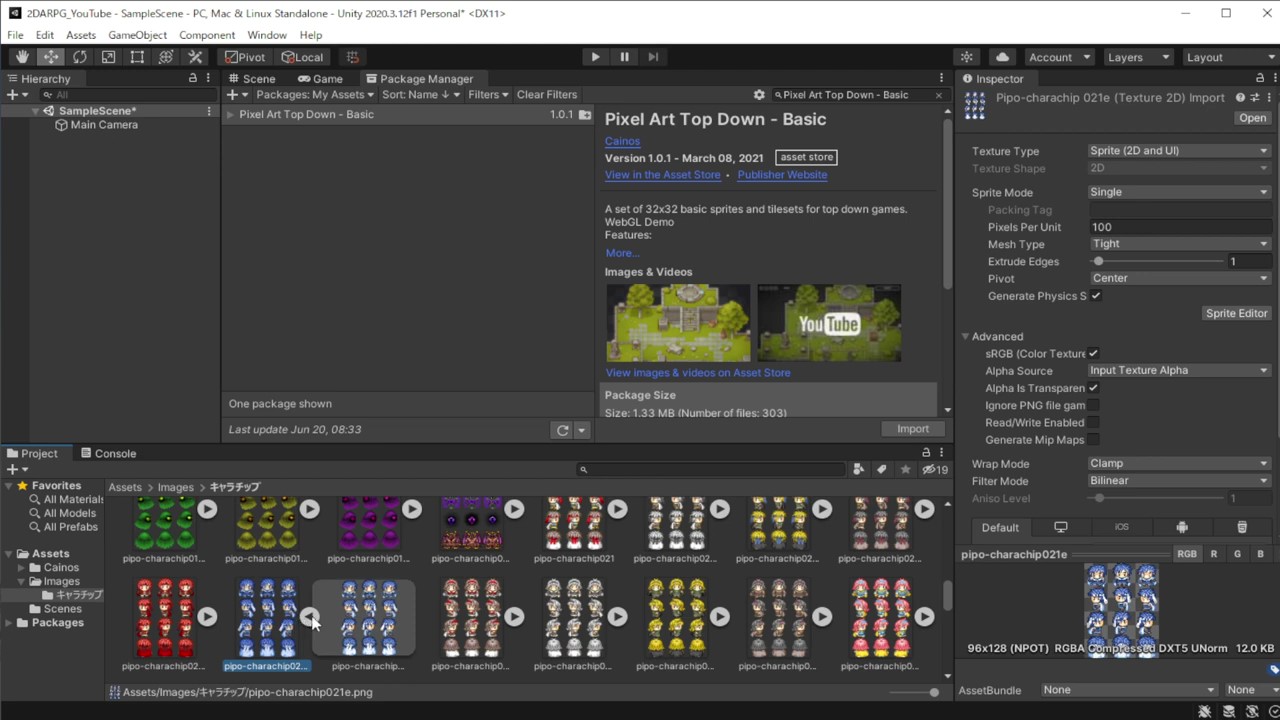Open Pivot Center dropdown
The width and height of the screenshot is (1280, 720).
1179,278
